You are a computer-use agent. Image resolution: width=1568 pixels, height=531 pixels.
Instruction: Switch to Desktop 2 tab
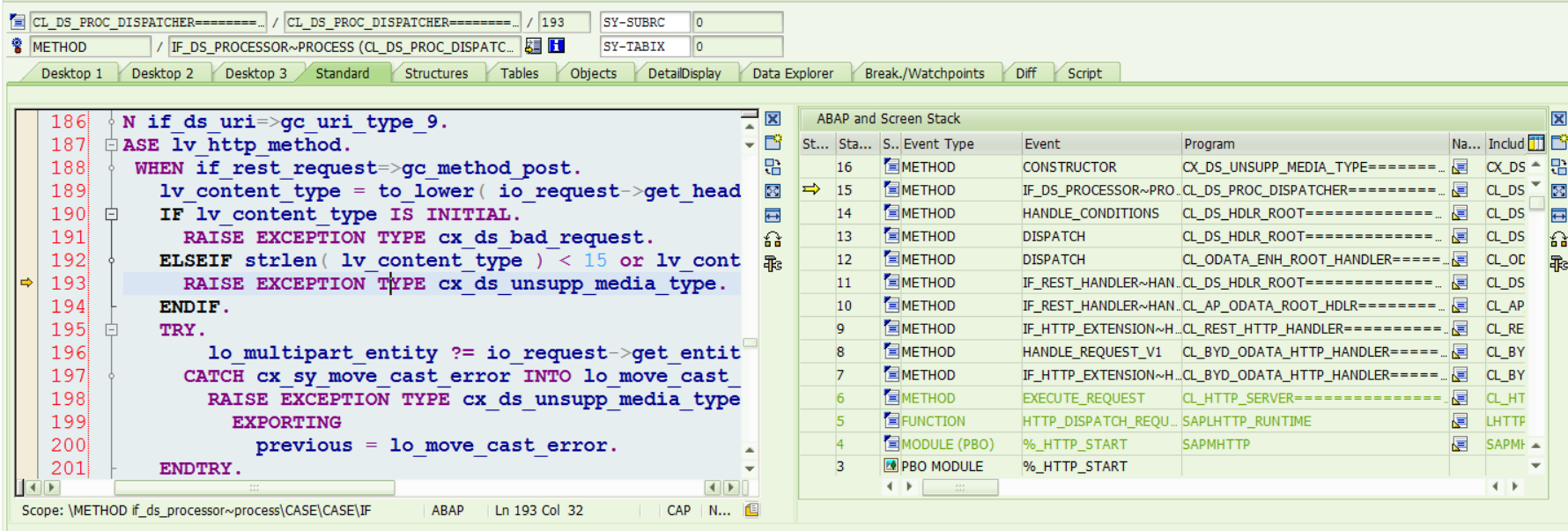point(162,73)
